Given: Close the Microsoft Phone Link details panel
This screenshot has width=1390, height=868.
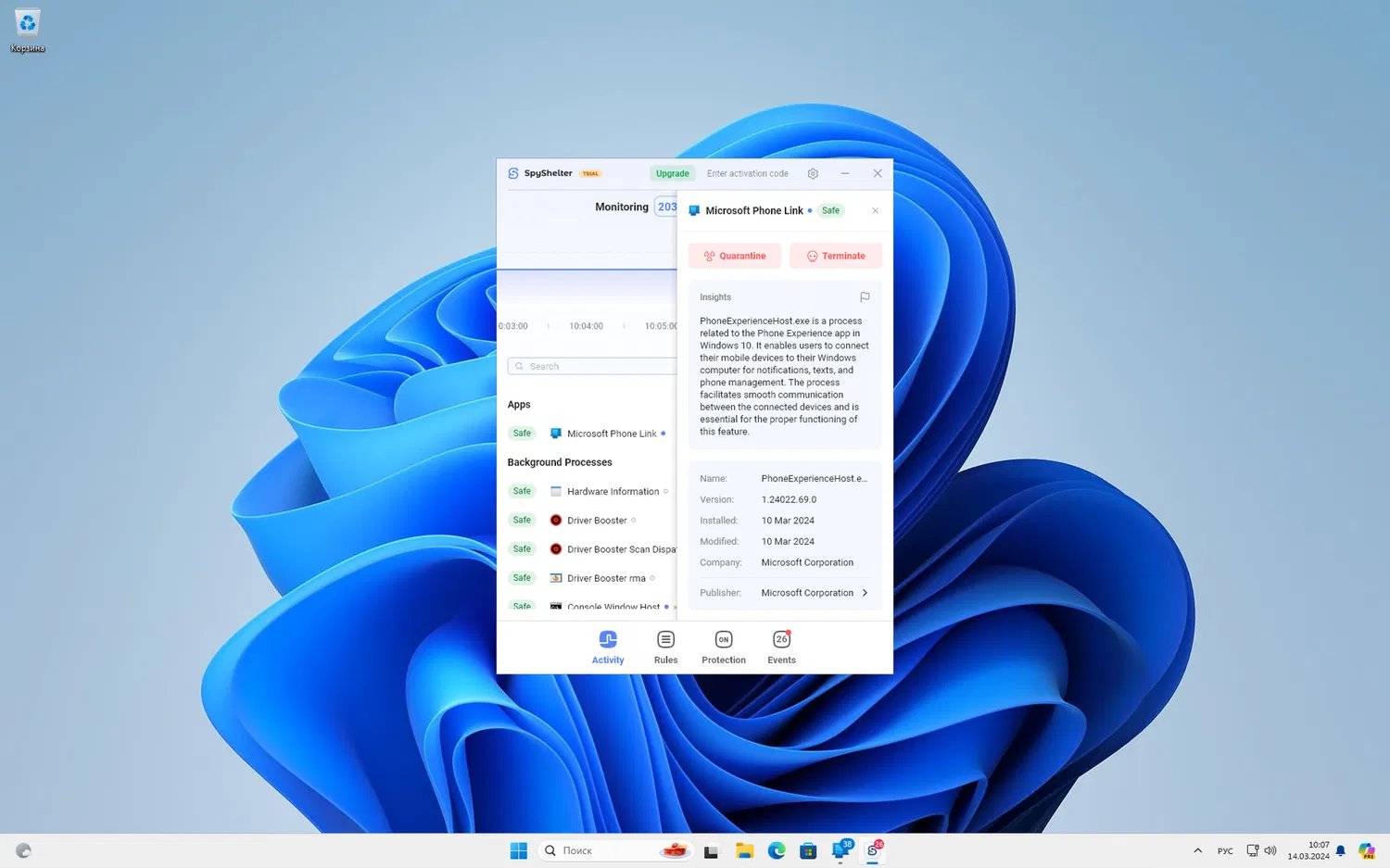Looking at the screenshot, I should pyautogui.click(x=875, y=210).
